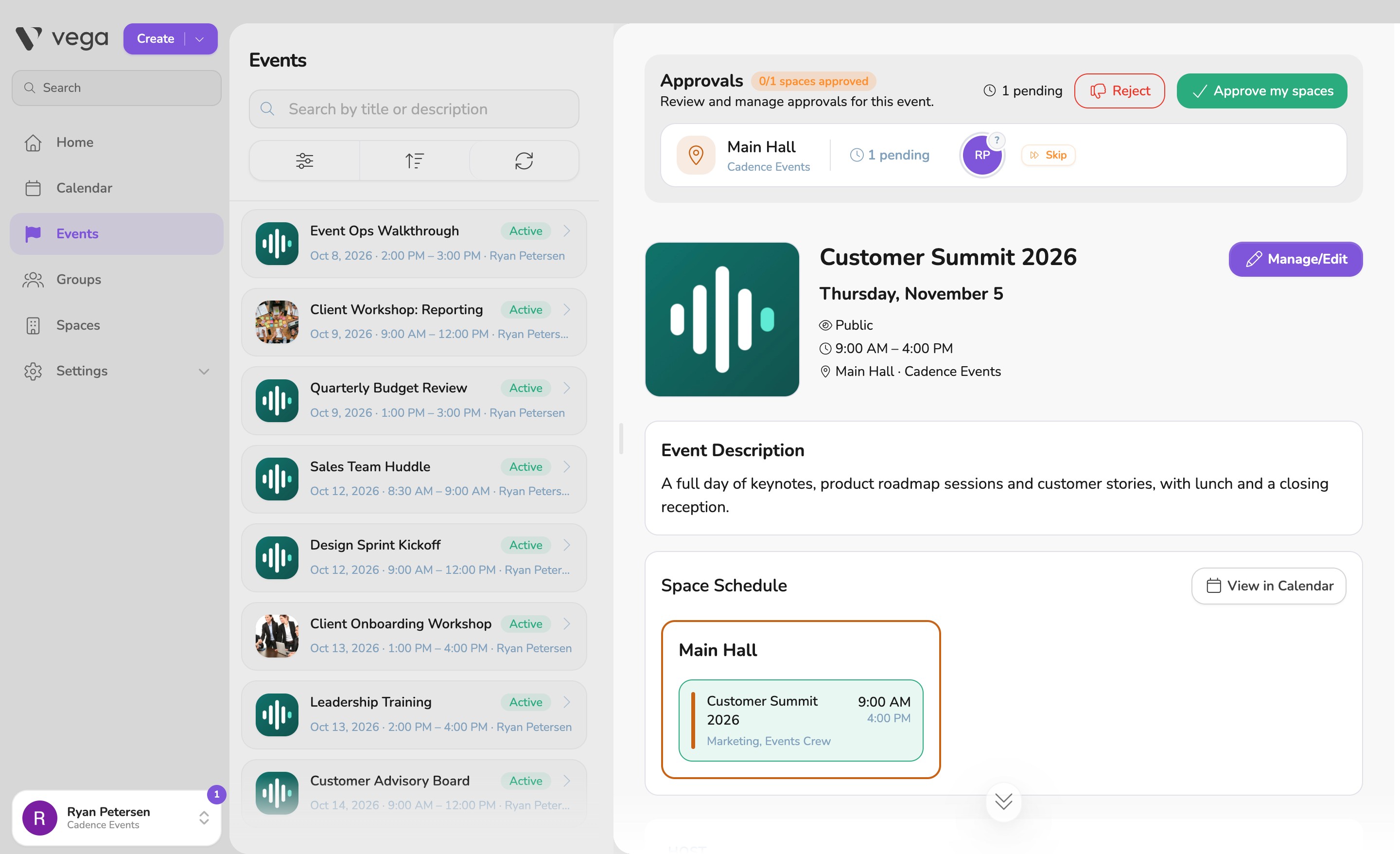Click the notification badge on the user card
This screenshot has height=854, width=1400.
[216, 794]
